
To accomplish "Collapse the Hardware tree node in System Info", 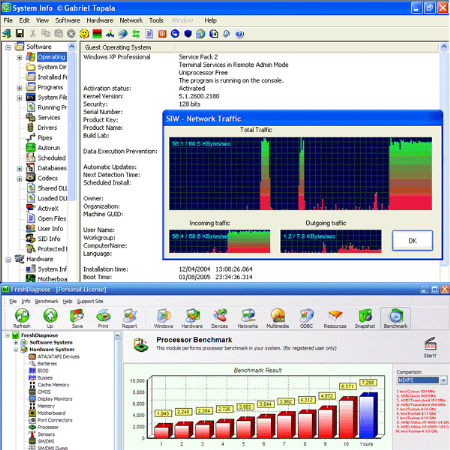I will 8,259.
